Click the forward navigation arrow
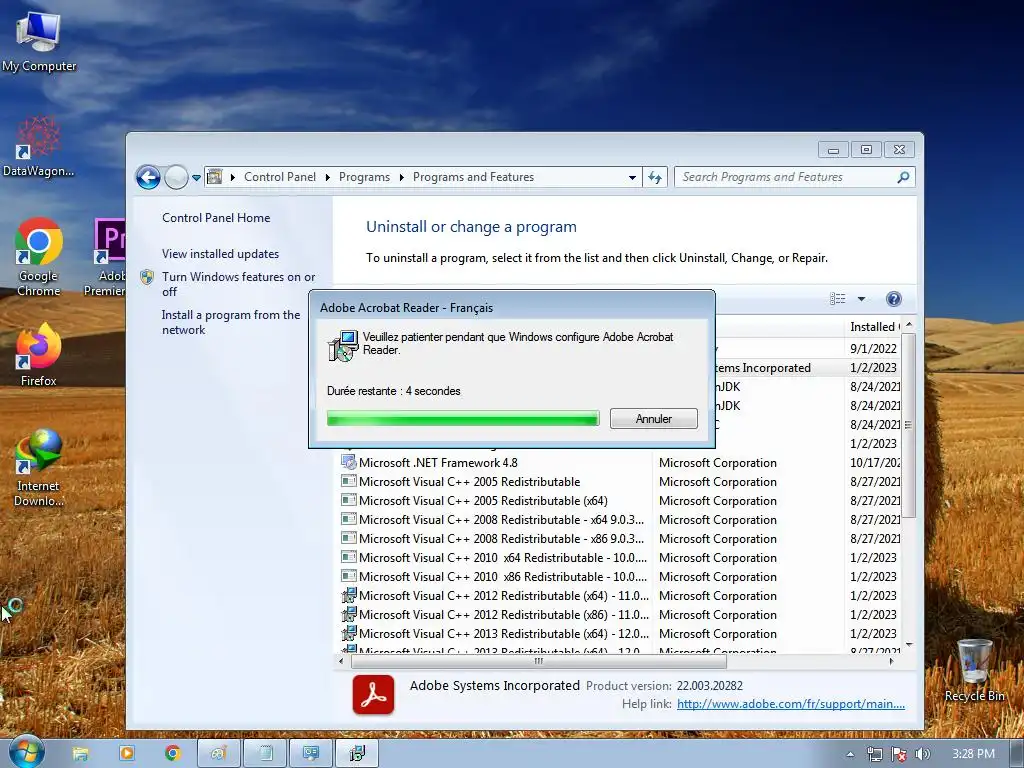This screenshot has width=1024, height=768. pyautogui.click(x=176, y=177)
